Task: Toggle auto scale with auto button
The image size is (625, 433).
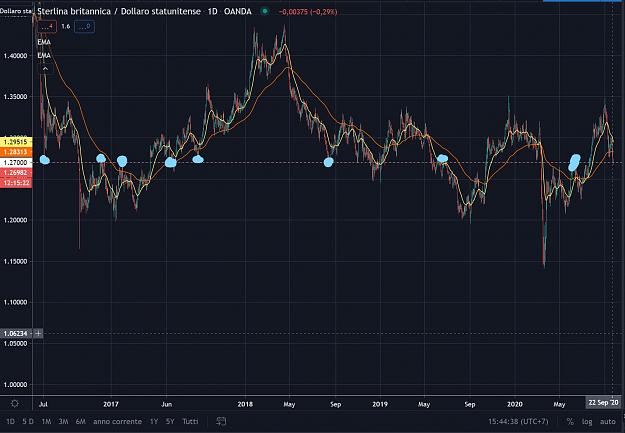Action: pyautogui.click(x=607, y=421)
